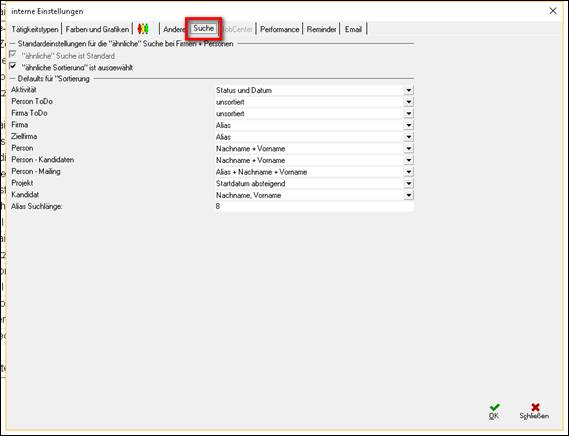This screenshot has height=436, width=569.
Task: Switch to the Performance tab
Action: pyautogui.click(x=279, y=29)
